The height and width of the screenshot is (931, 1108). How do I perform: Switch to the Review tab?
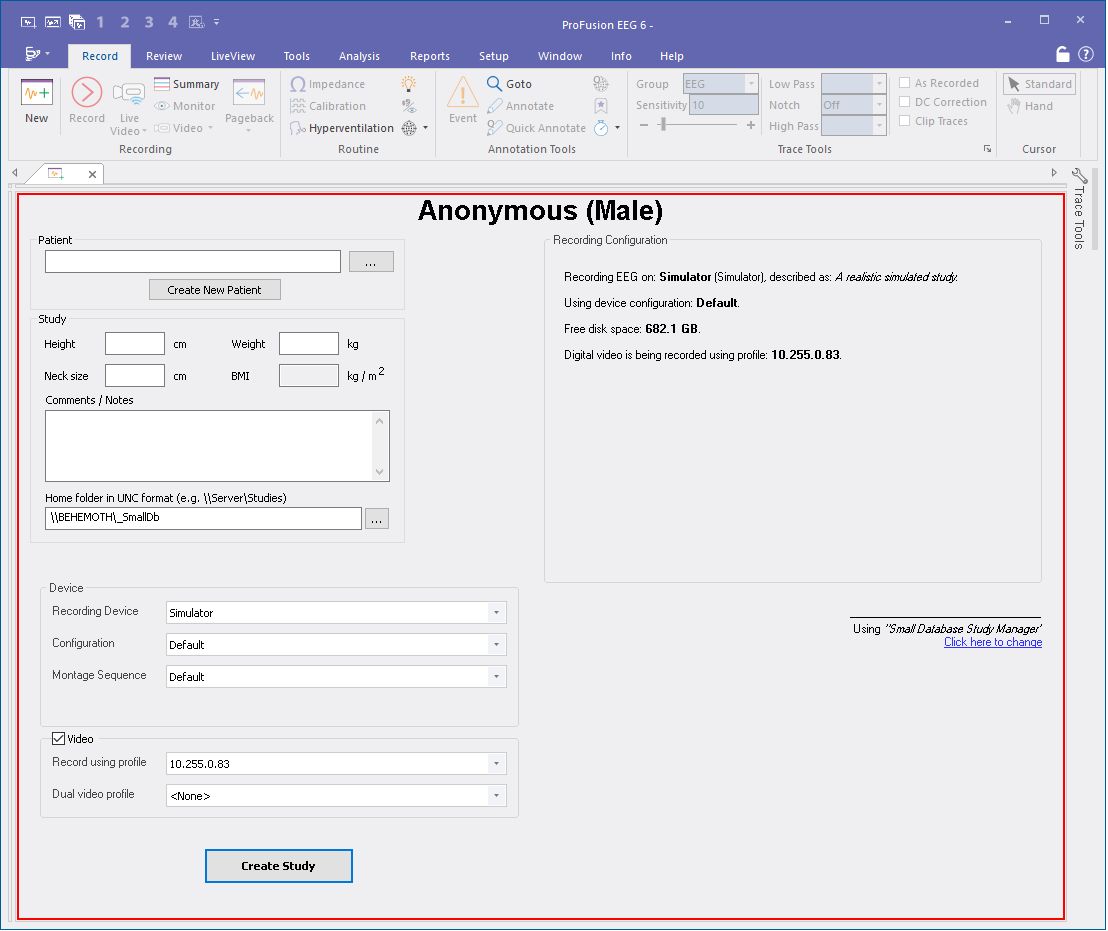click(163, 56)
